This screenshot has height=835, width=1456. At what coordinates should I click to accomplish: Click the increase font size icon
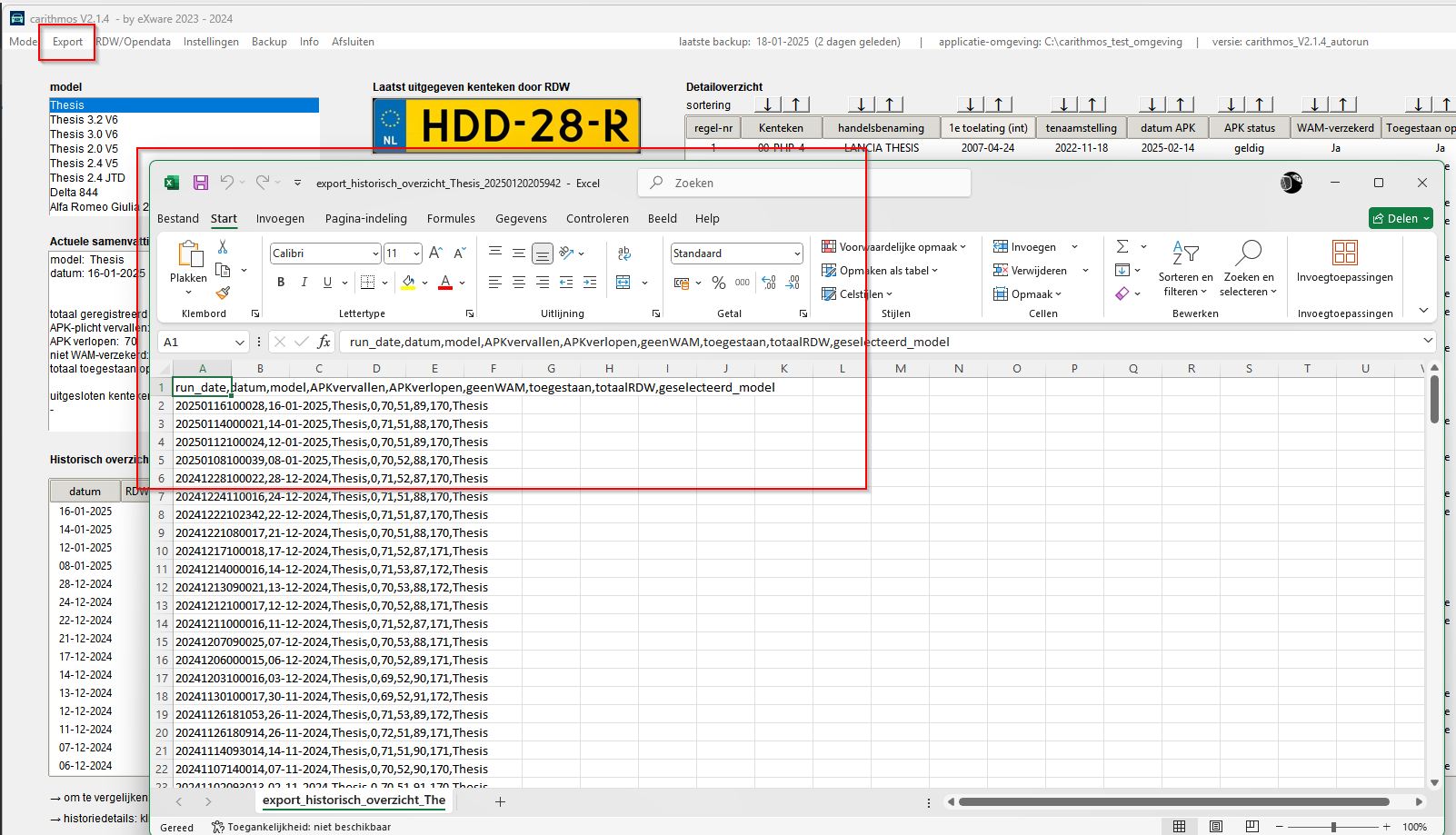(x=435, y=253)
